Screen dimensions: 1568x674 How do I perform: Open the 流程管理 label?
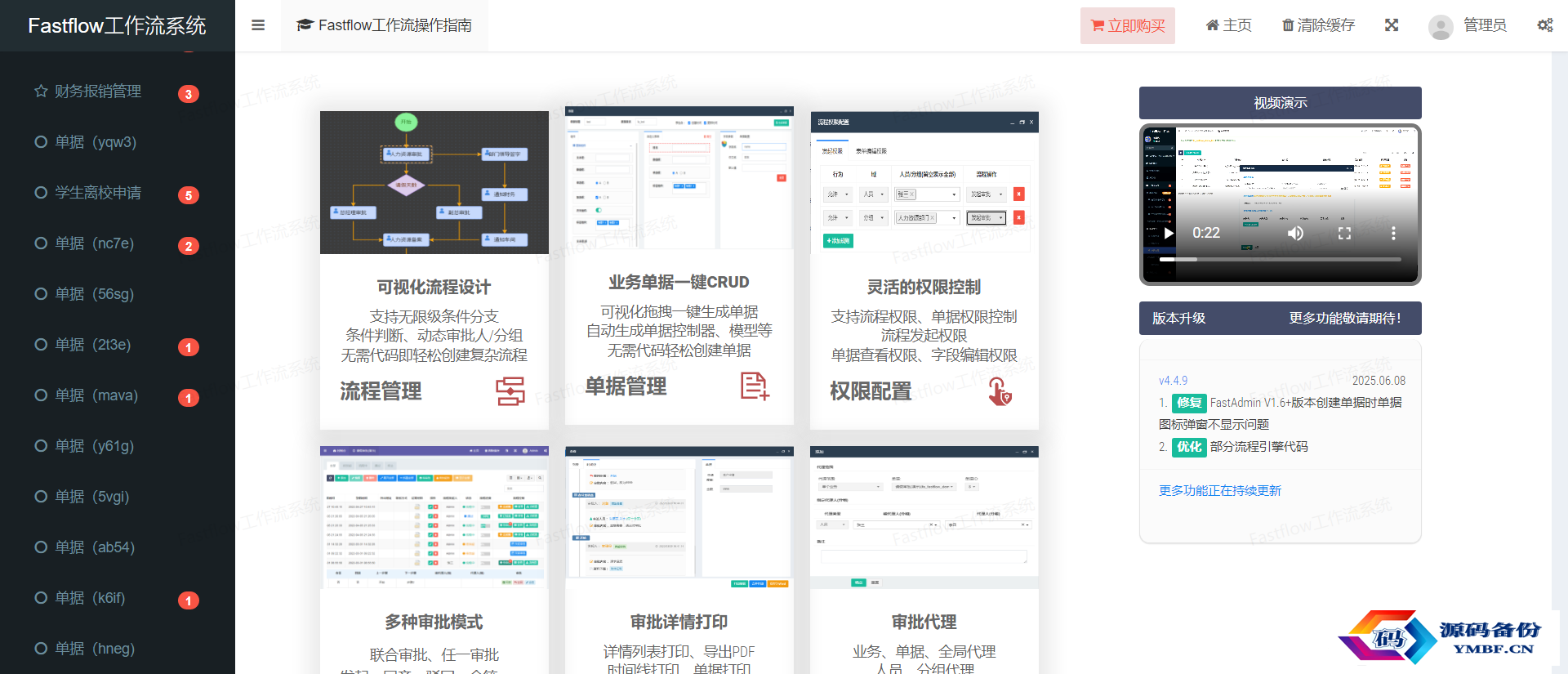381,391
